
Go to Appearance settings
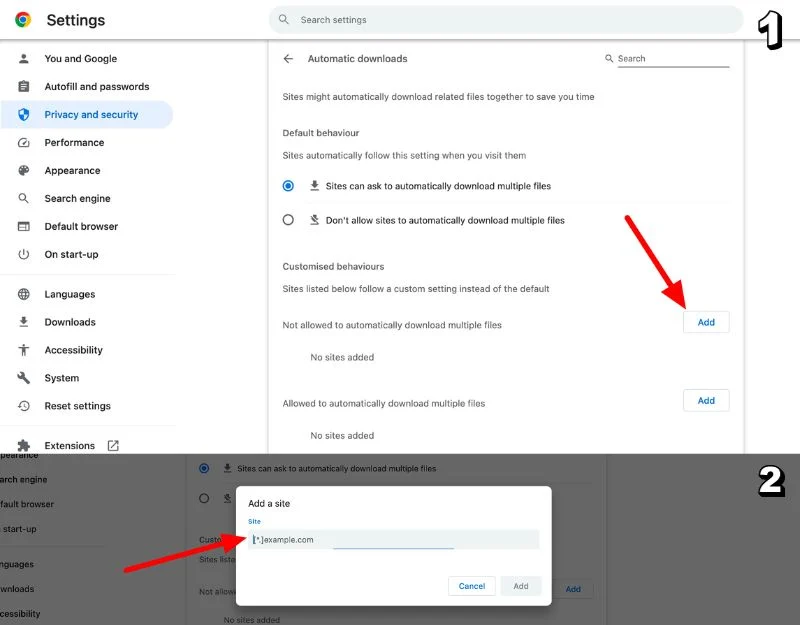tap(72, 170)
